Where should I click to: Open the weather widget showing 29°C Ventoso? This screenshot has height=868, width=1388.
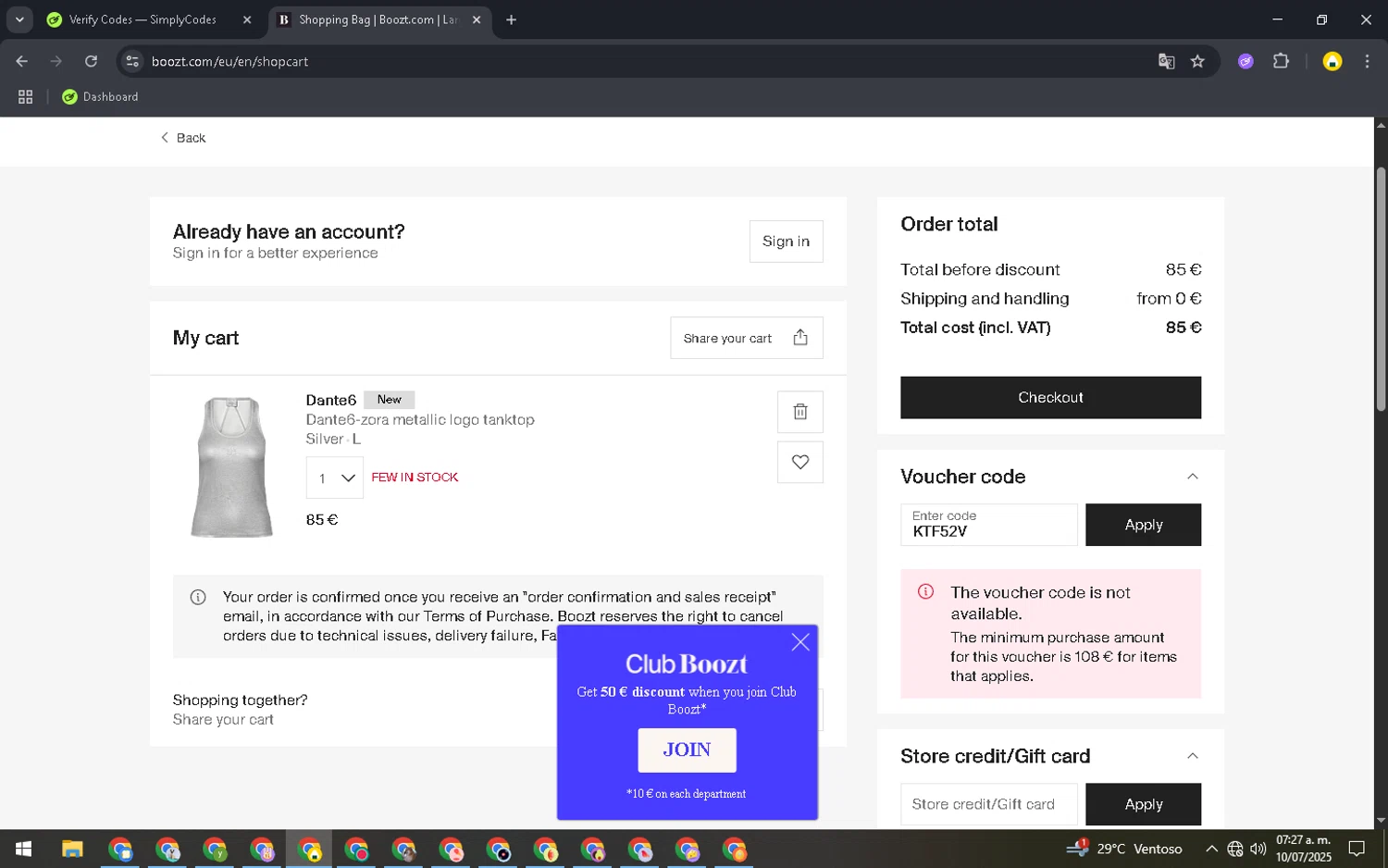[1125, 849]
